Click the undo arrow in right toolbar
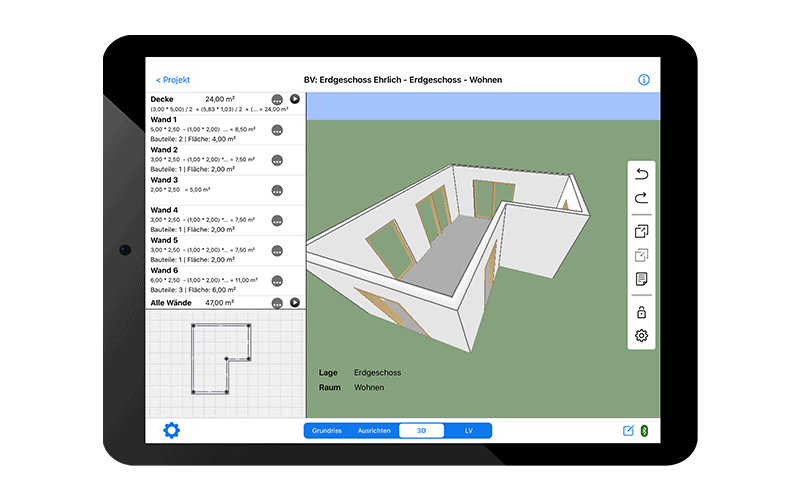 641,175
